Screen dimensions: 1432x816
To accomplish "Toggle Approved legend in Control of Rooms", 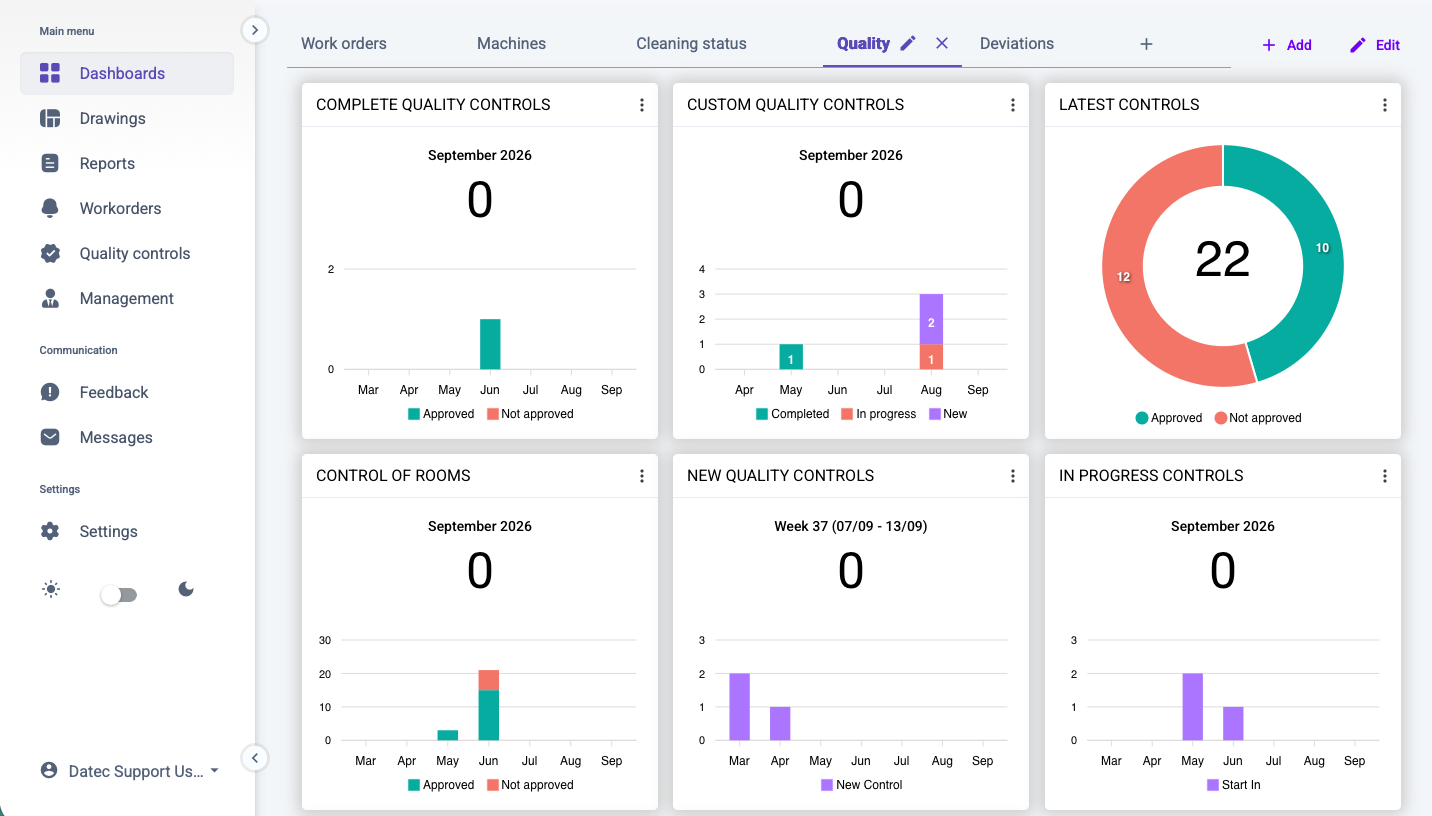I will (x=441, y=785).
